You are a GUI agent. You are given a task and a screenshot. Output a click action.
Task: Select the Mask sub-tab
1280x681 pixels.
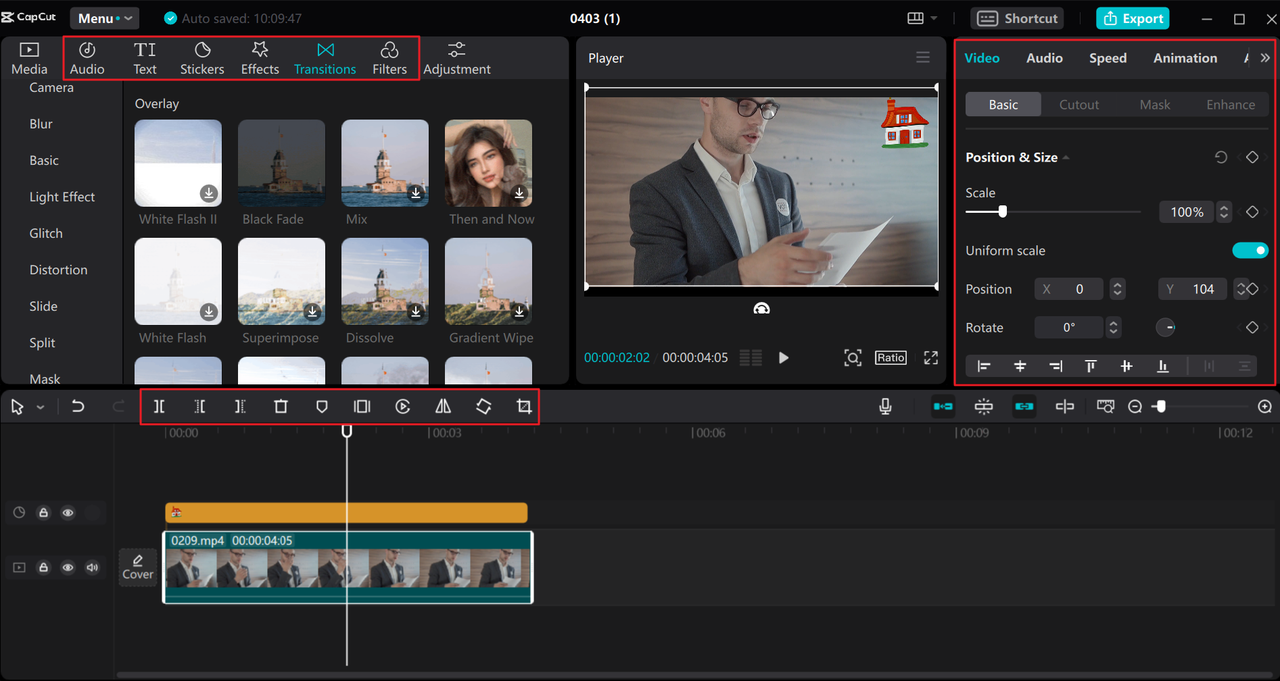coord(1155,104)
